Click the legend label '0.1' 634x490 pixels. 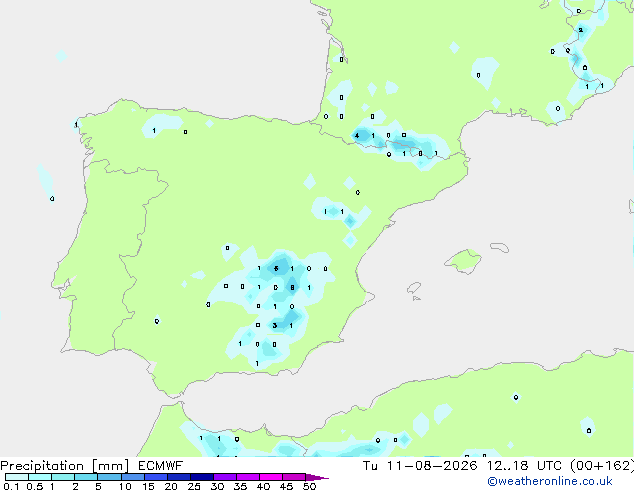coord(11,486)
